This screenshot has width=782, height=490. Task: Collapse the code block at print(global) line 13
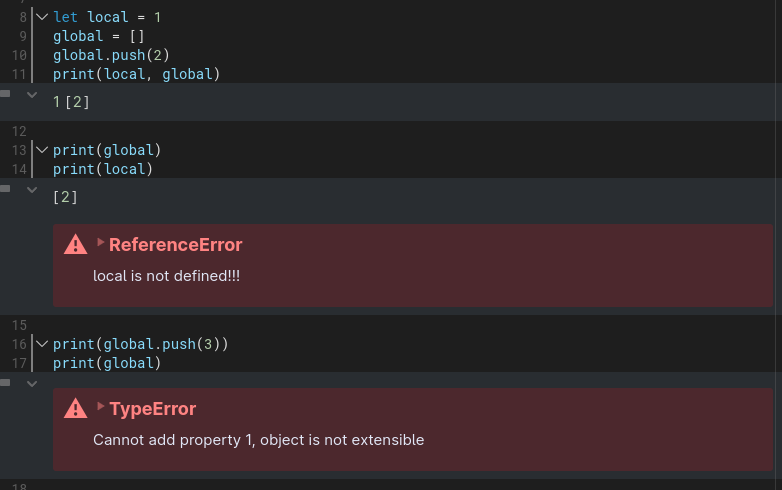(42, 150)
